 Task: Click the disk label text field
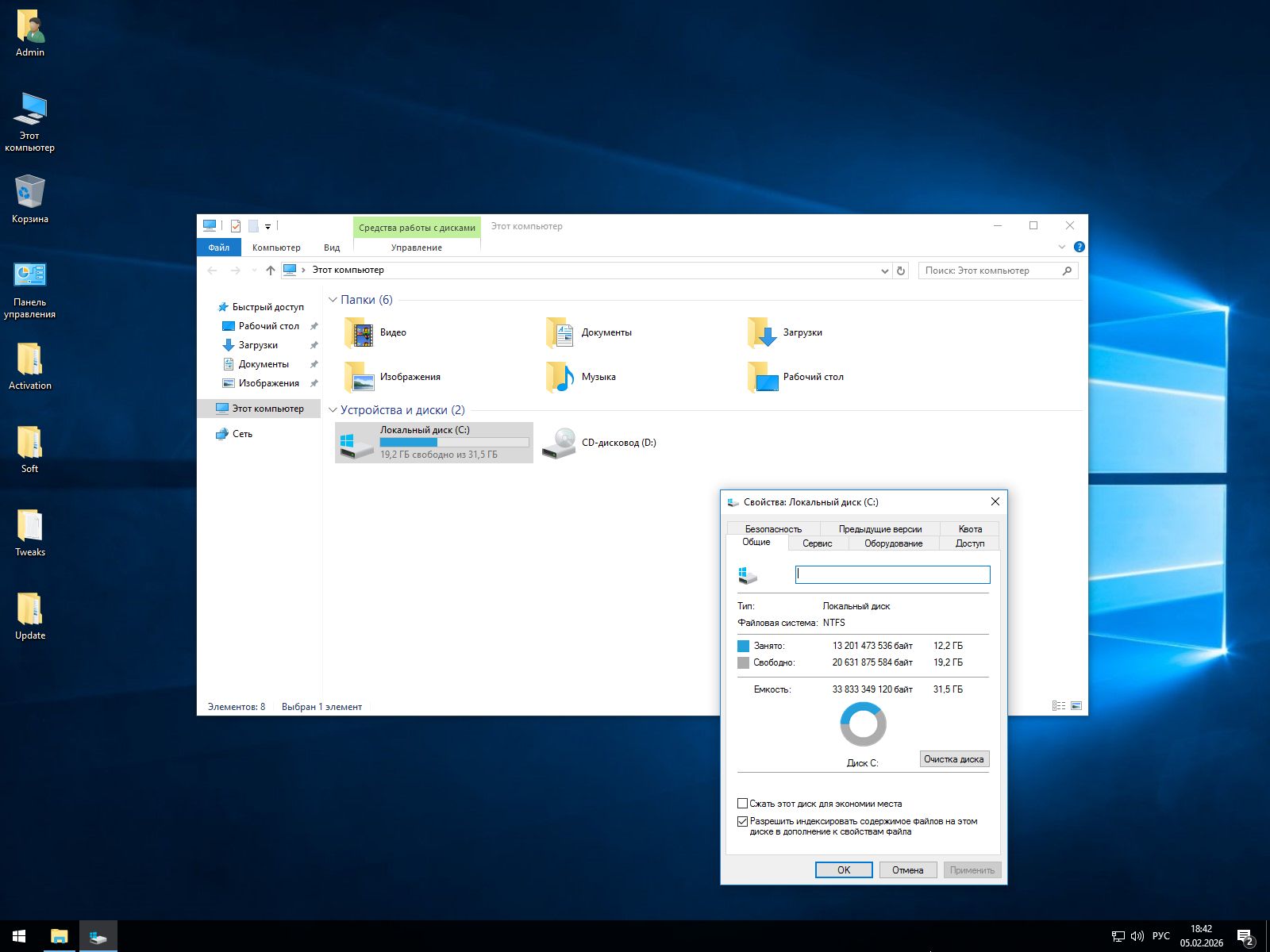click(x=892, y=574)
